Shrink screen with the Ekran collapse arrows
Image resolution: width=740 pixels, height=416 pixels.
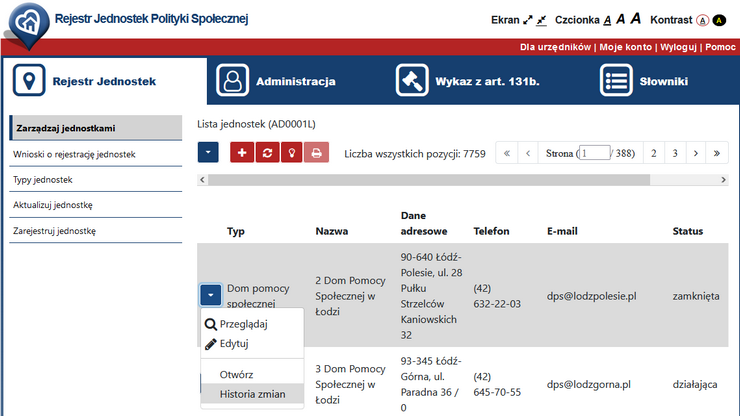coord(541,20)
